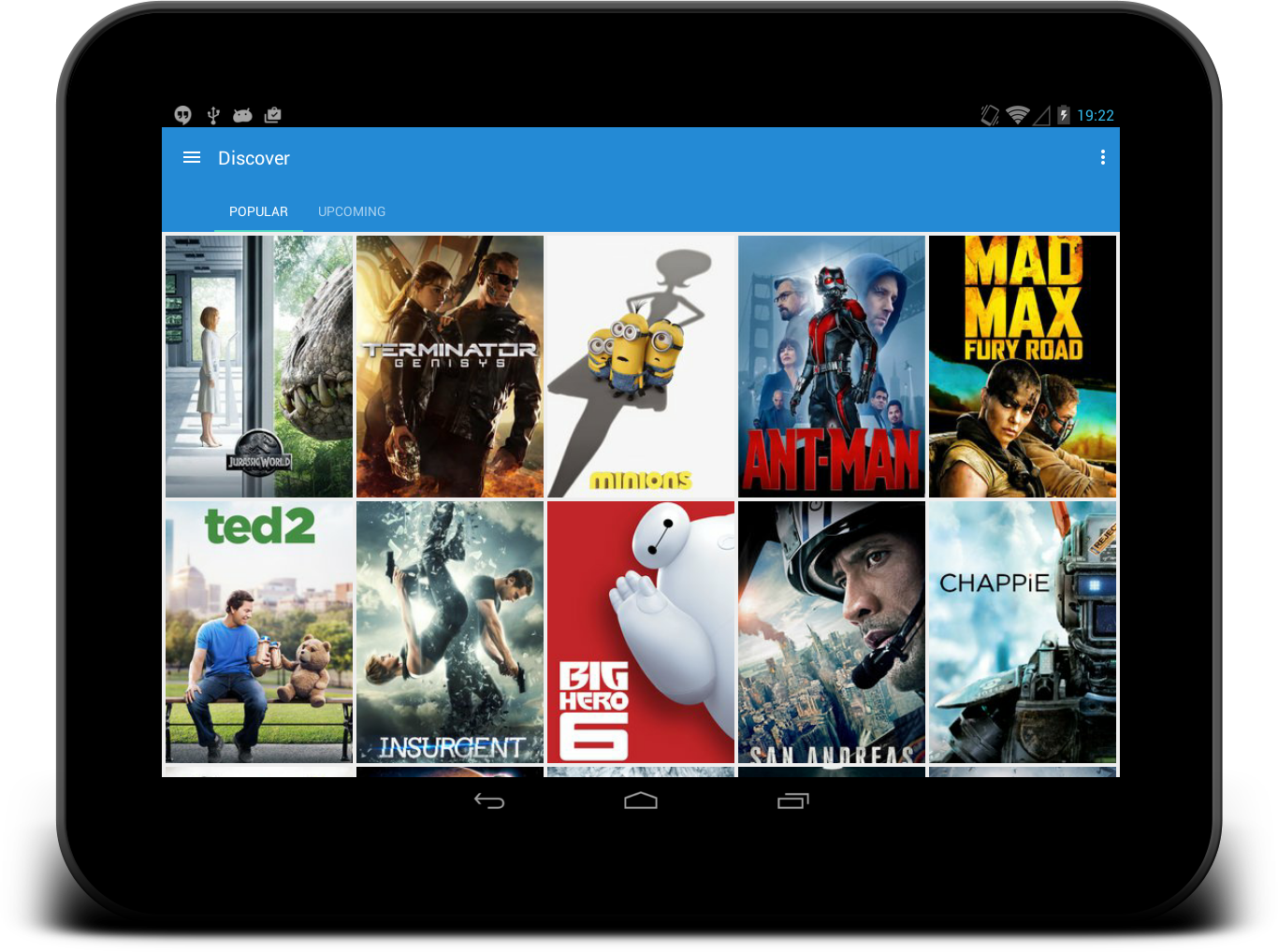Image resolution: width=1278 pixels, height=952 pixels.
Task: Open the Jurassic World movie poster
Action: click(259, 367)
